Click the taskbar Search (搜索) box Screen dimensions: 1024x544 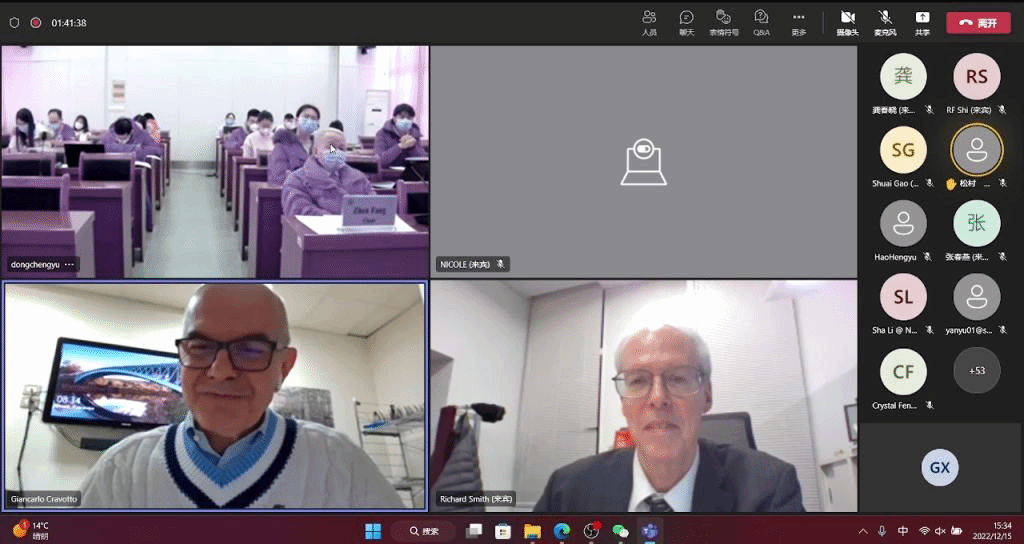point(424,531)
